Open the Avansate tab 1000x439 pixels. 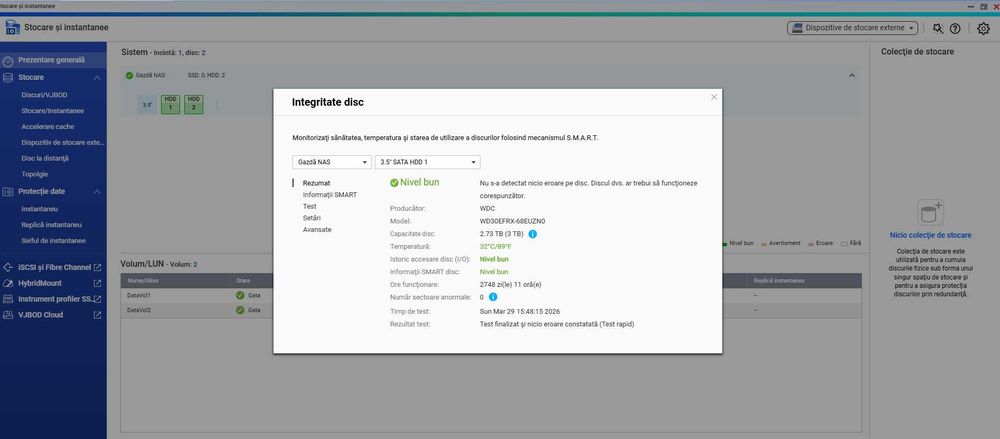[x=317, y=229]
